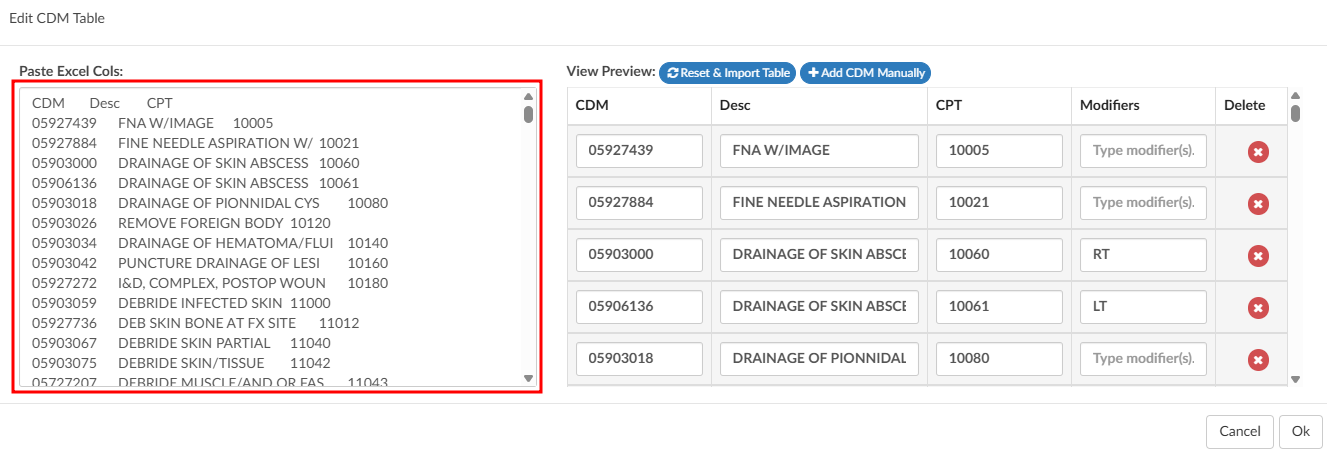The image size is (1327, 459).
Task: Click pasted line DEB SKIN BONE AT FX SITE
Action: (196, 323)
